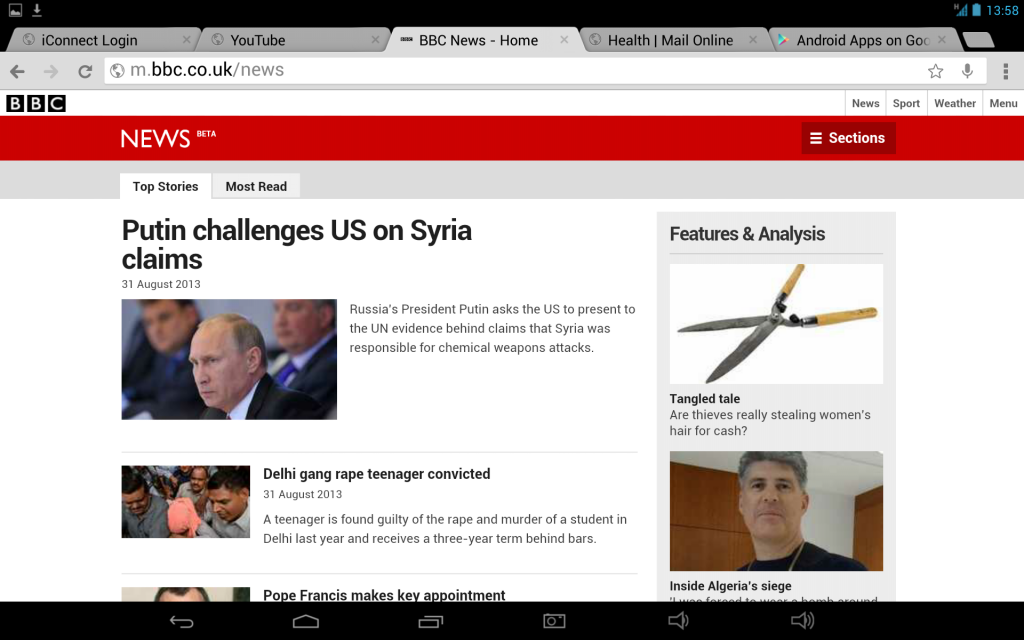Image resolution: width=1024 pixels, height=640 pixels.
Task: Open the Sport section
Action: coord(906,103)
